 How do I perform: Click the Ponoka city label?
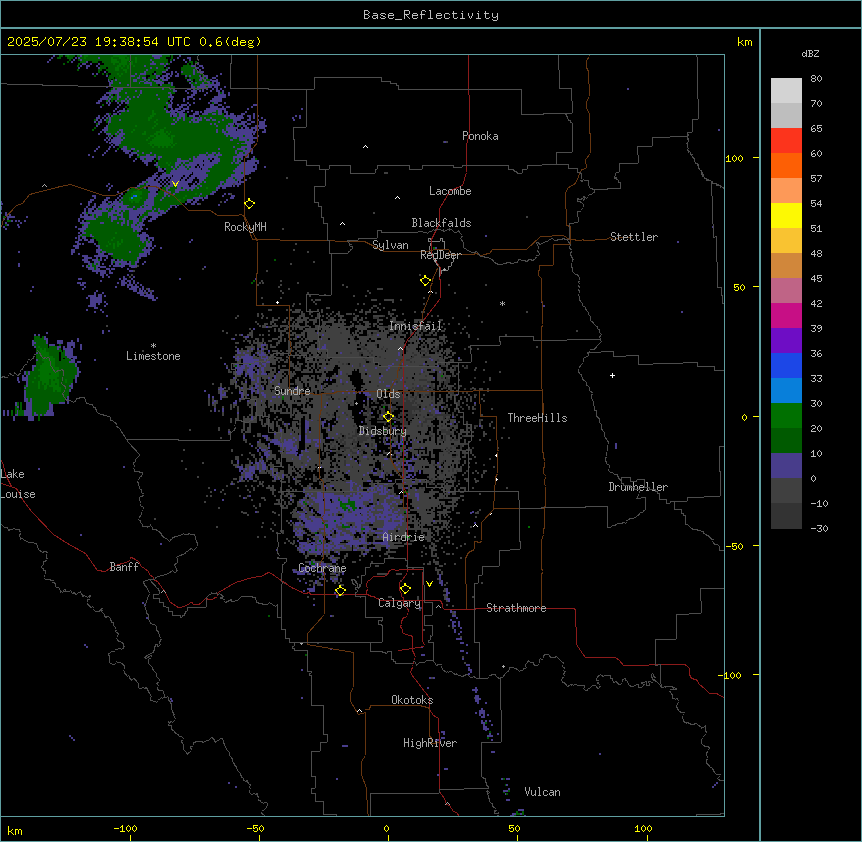480,136
